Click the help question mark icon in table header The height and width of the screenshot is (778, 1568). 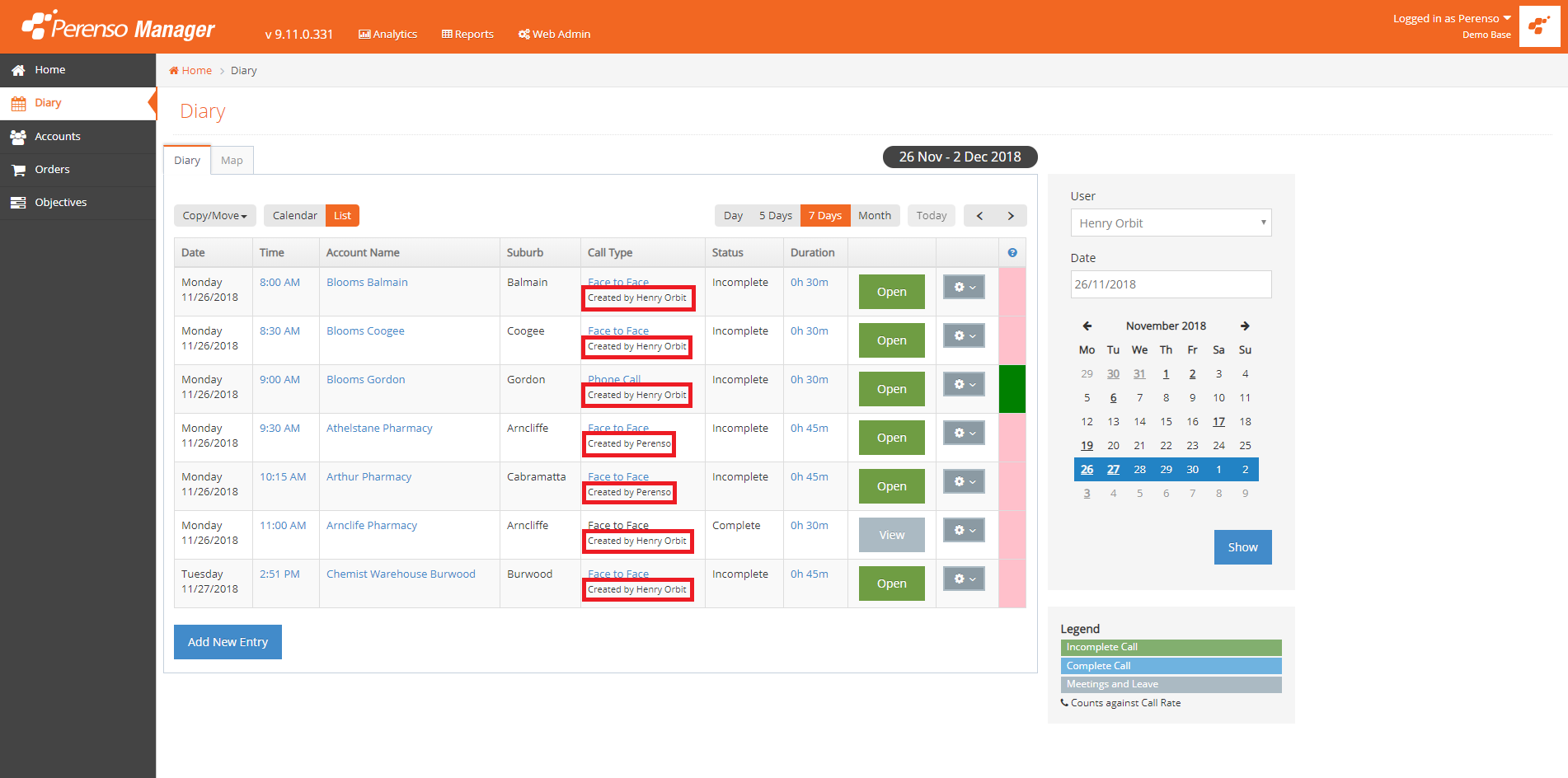click(x=1012, y=253)
